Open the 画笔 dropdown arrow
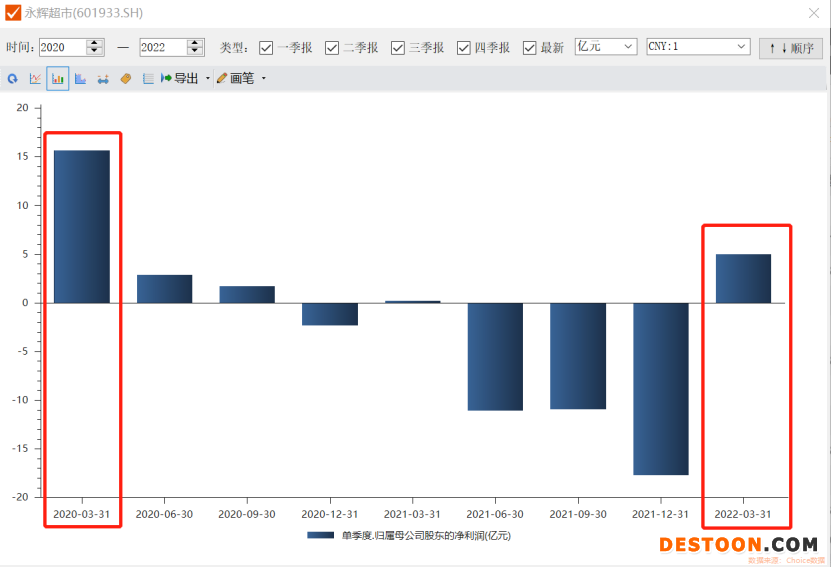Screen dimensions: 831x567 [263, 78]
